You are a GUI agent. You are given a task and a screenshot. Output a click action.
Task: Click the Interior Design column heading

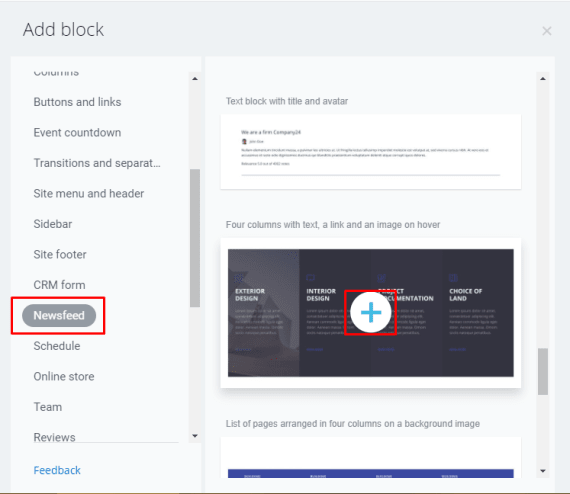coord(321,295)
